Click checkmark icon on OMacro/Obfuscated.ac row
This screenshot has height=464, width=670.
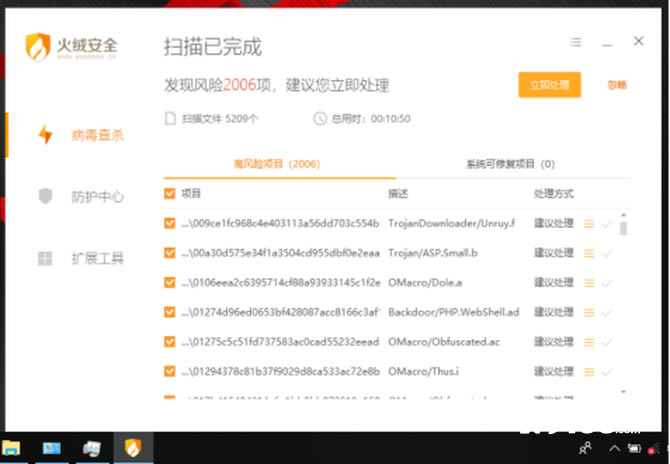point(607,342)
